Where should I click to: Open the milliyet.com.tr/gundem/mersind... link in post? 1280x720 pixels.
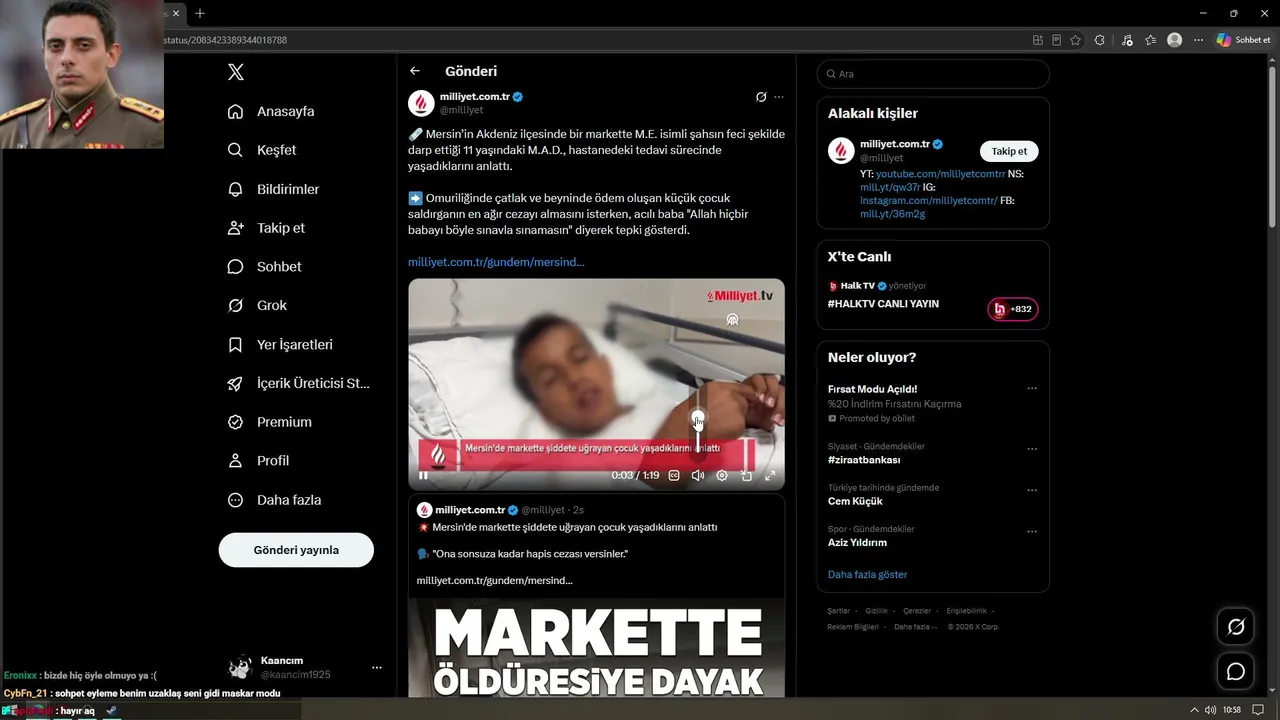(x=496, y=262)
